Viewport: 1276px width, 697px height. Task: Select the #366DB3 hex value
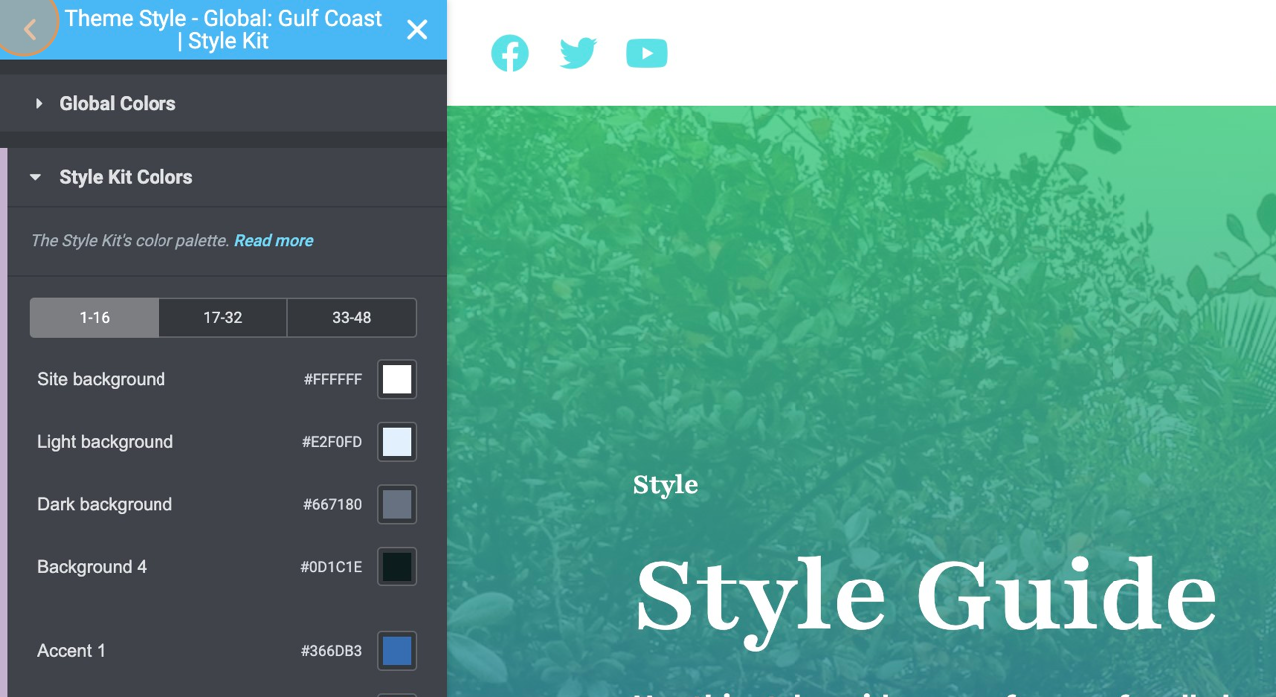(331, 651)
